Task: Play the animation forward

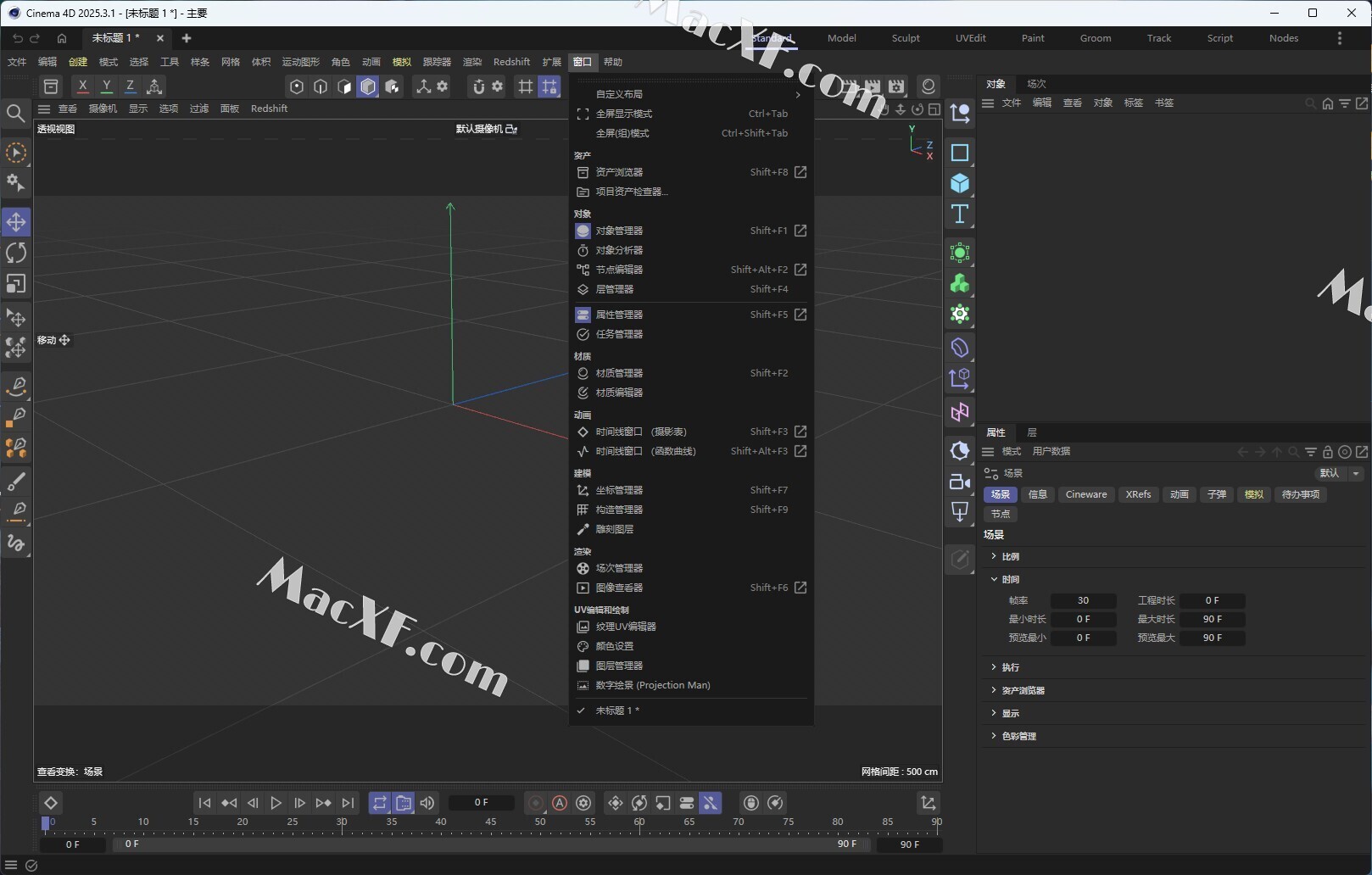Action: click(276, 803)
